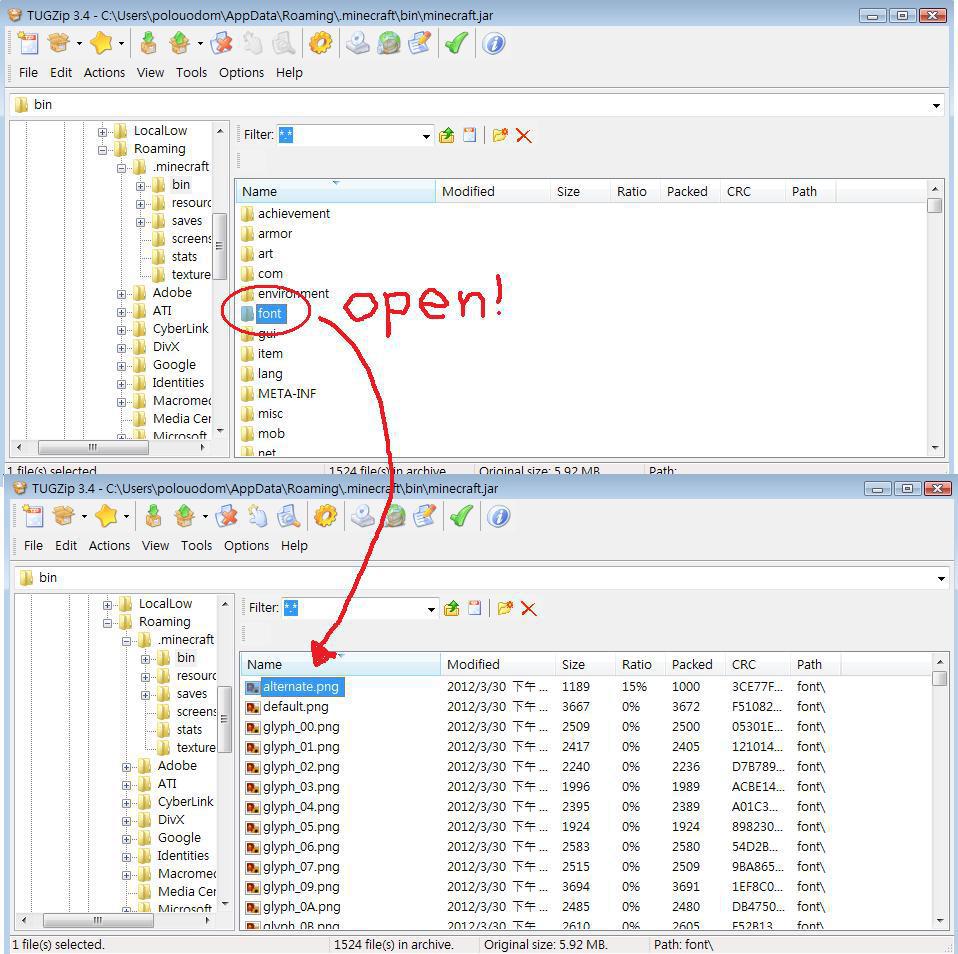
Task: Open View menu in bottom window
Action: [155, 545]
